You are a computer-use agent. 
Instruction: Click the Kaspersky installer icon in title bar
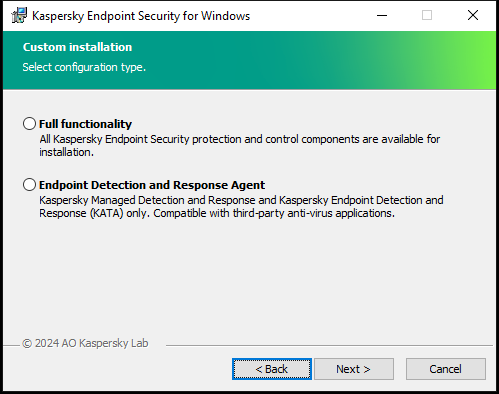(x=19, y=16)
